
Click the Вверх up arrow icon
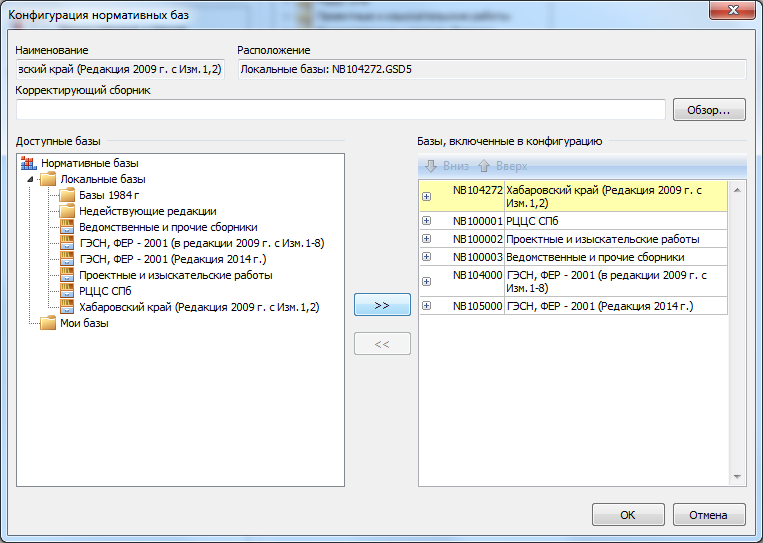[x=484, y=166]
